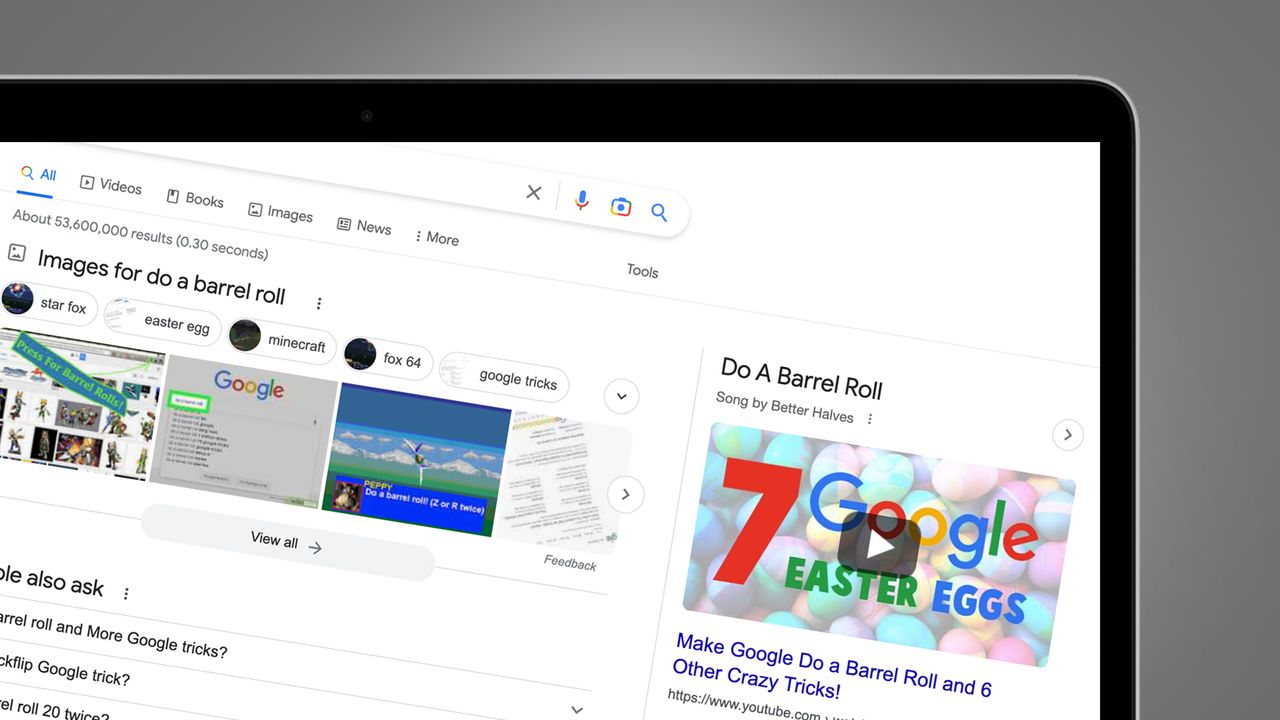Image resolution: width=1280 pixels, height=720 pixels.
Task: Advance the knowledge panel with right arrow
Action: (x=1068, y=435)
